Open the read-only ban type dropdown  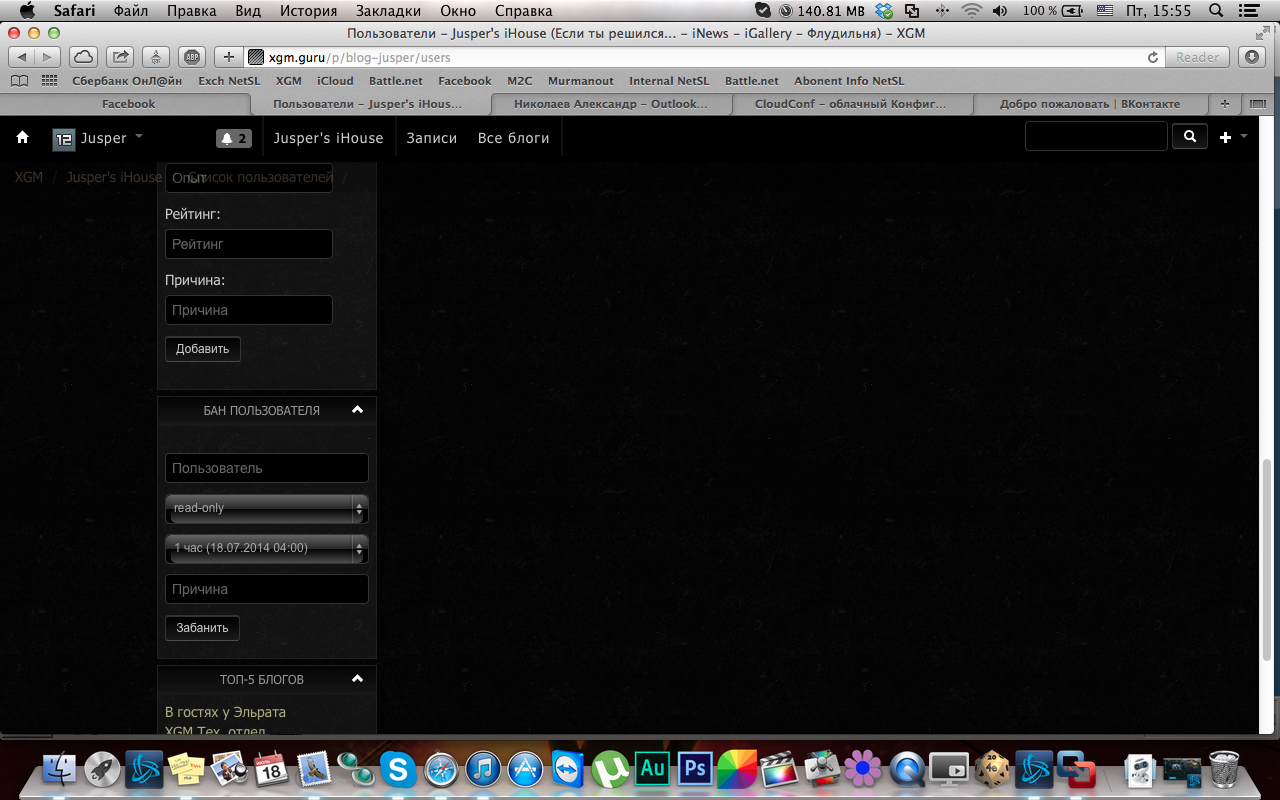pyautogui.click(x=267, y=508)
